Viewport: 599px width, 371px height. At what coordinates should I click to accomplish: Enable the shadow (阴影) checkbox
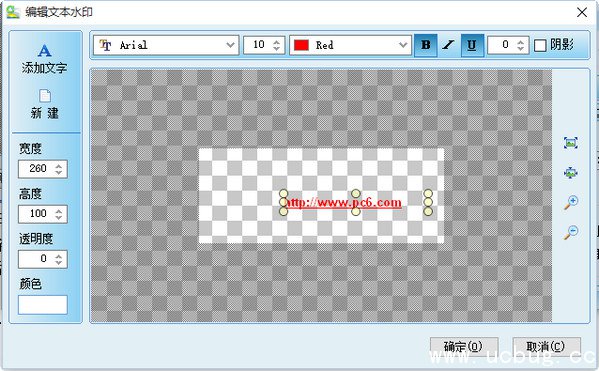coord(540,45)
